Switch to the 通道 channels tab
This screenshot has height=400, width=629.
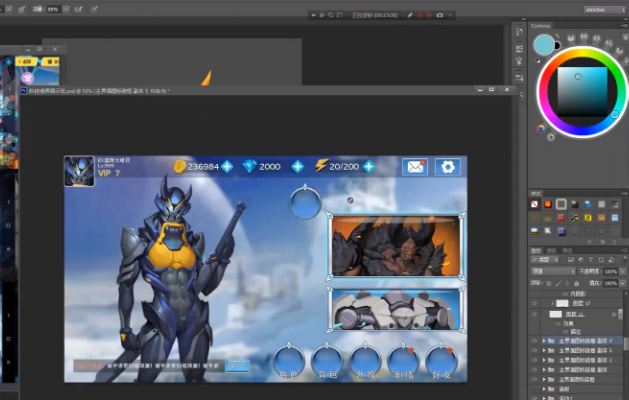[x=552, y=250]
